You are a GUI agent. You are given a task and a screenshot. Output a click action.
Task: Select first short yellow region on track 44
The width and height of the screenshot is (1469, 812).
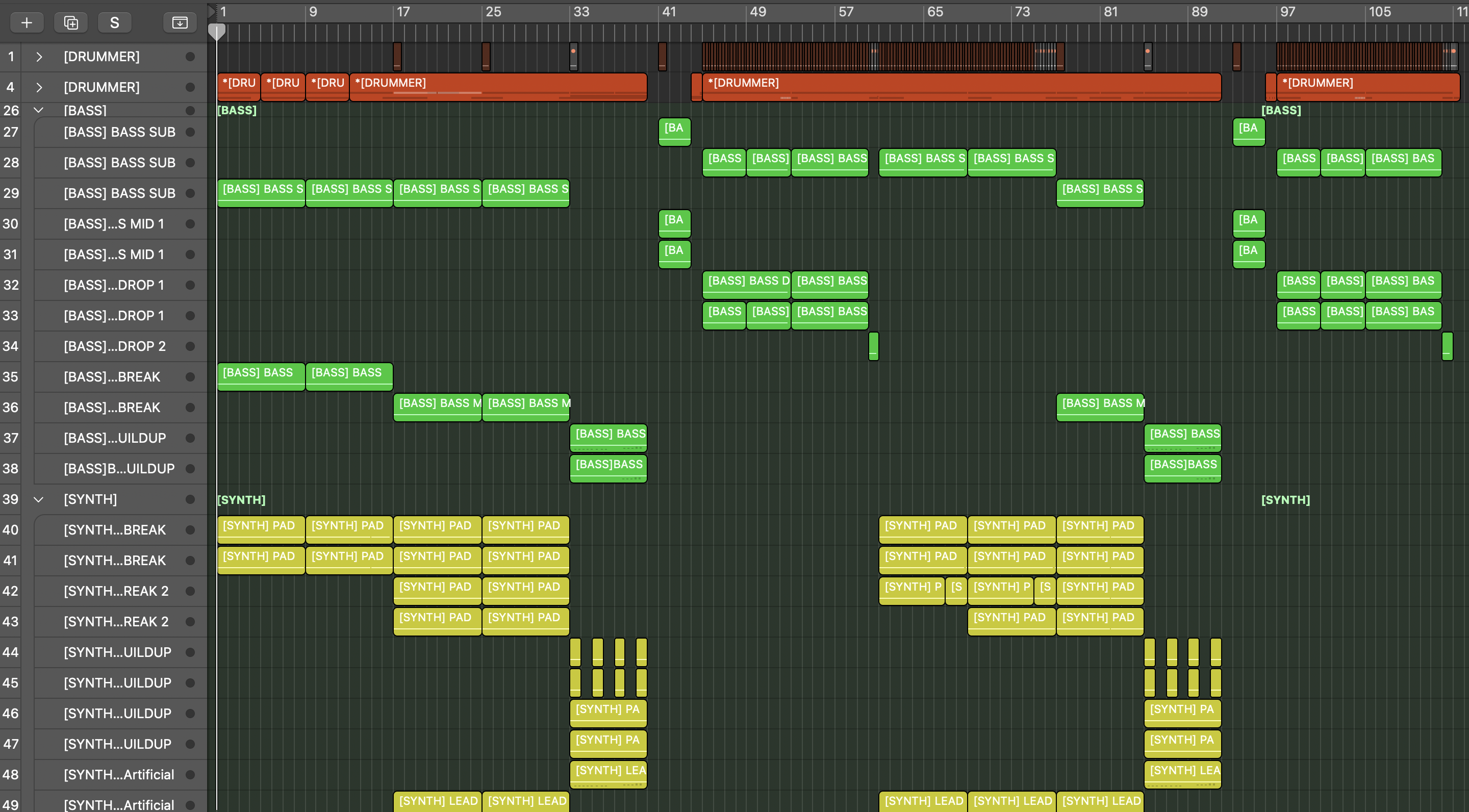(575, 652)
